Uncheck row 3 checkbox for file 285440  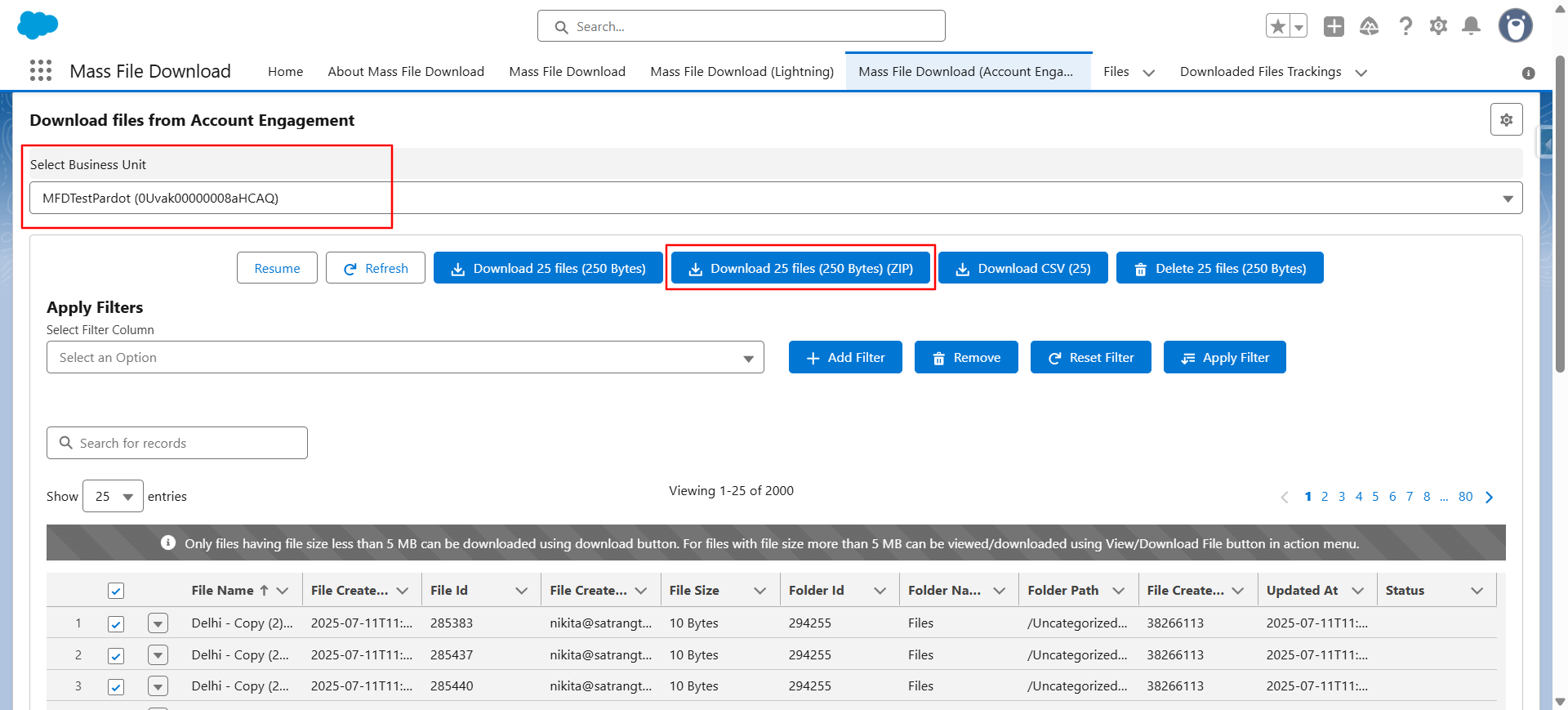click(x=116, y=686)
